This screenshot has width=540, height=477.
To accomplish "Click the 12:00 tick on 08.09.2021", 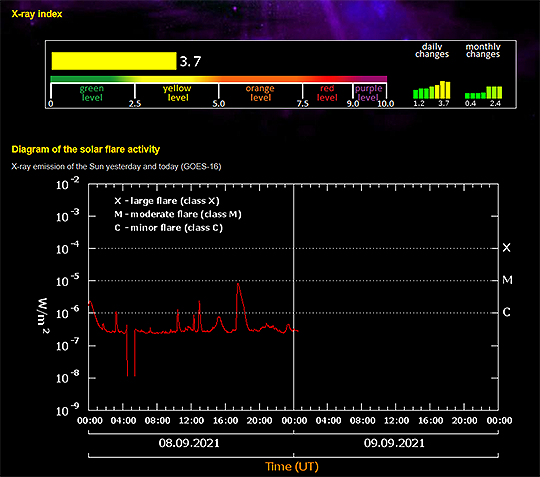I will (191, 421).
